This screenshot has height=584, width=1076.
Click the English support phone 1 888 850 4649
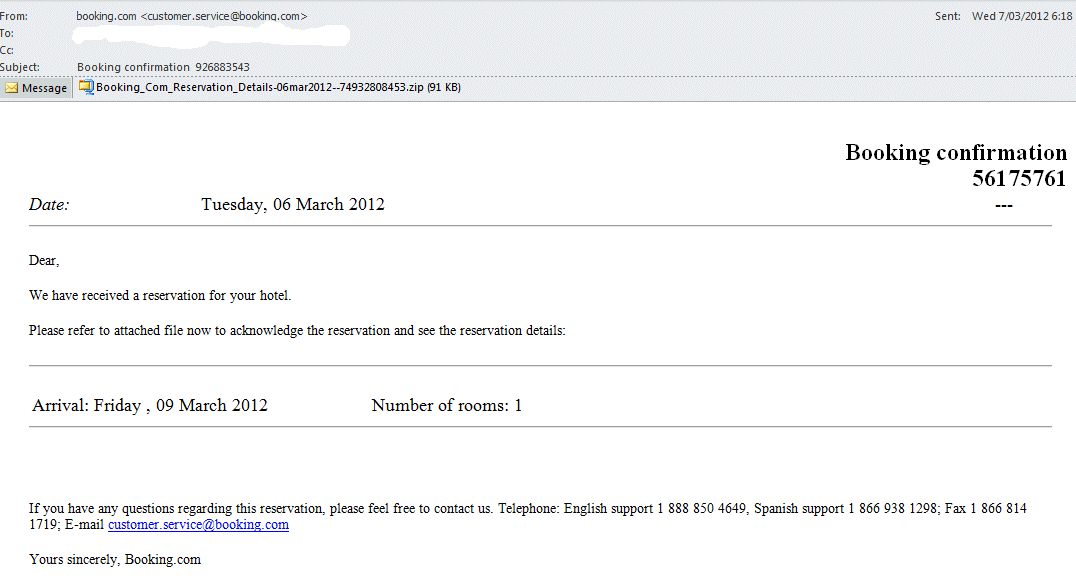tap(701, 509)
